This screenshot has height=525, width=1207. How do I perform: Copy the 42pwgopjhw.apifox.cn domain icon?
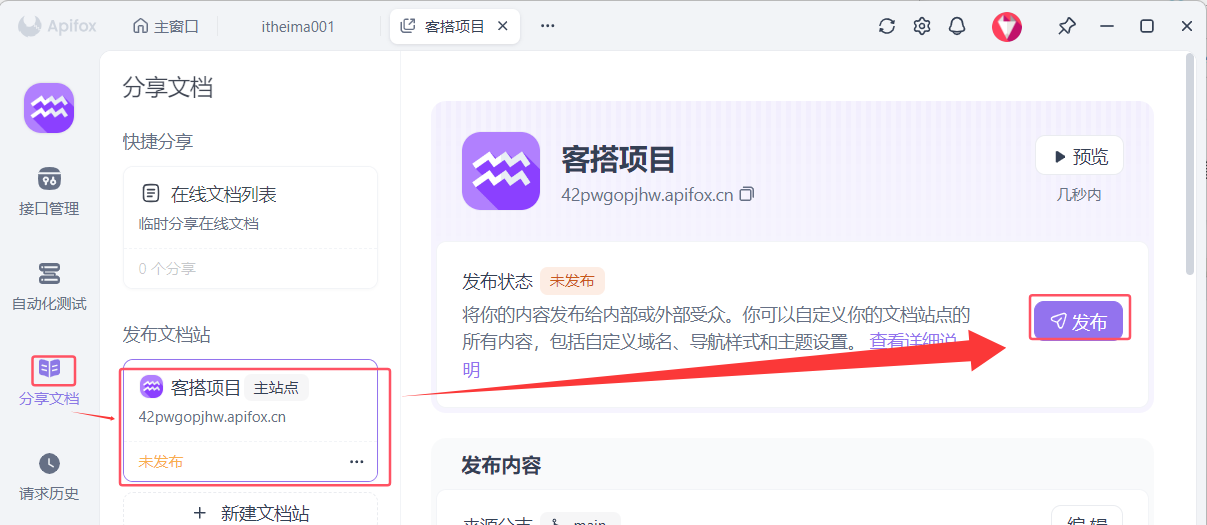[x=746, y=194]
